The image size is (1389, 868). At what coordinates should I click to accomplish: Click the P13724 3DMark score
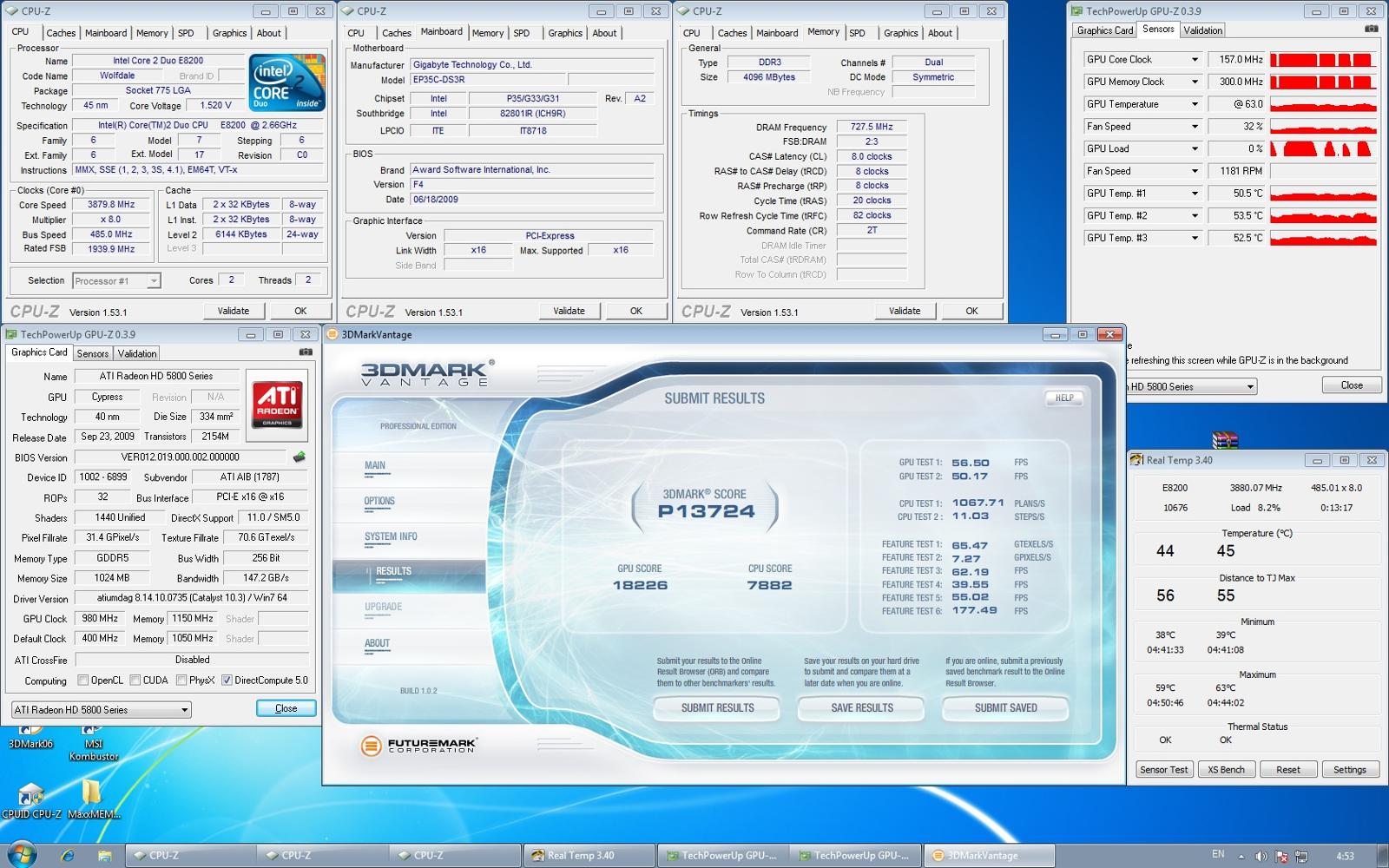point(706,511)
